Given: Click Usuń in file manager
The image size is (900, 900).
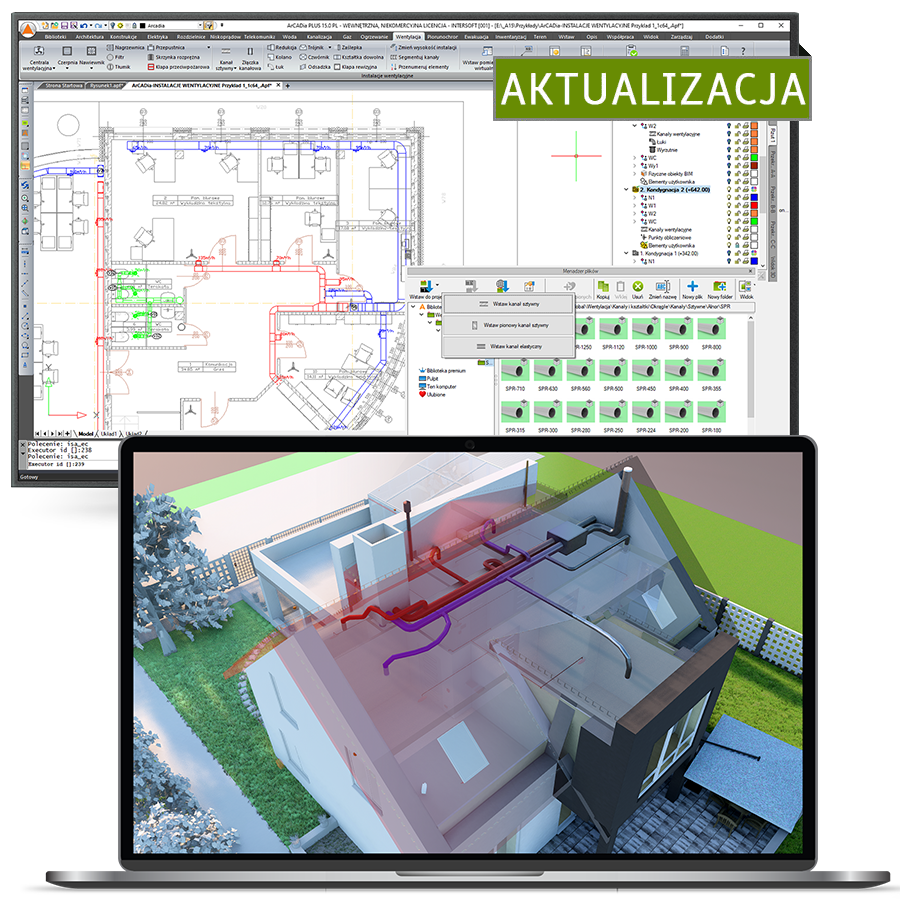Looking at the screenshot, I should [x=638, y=290].
